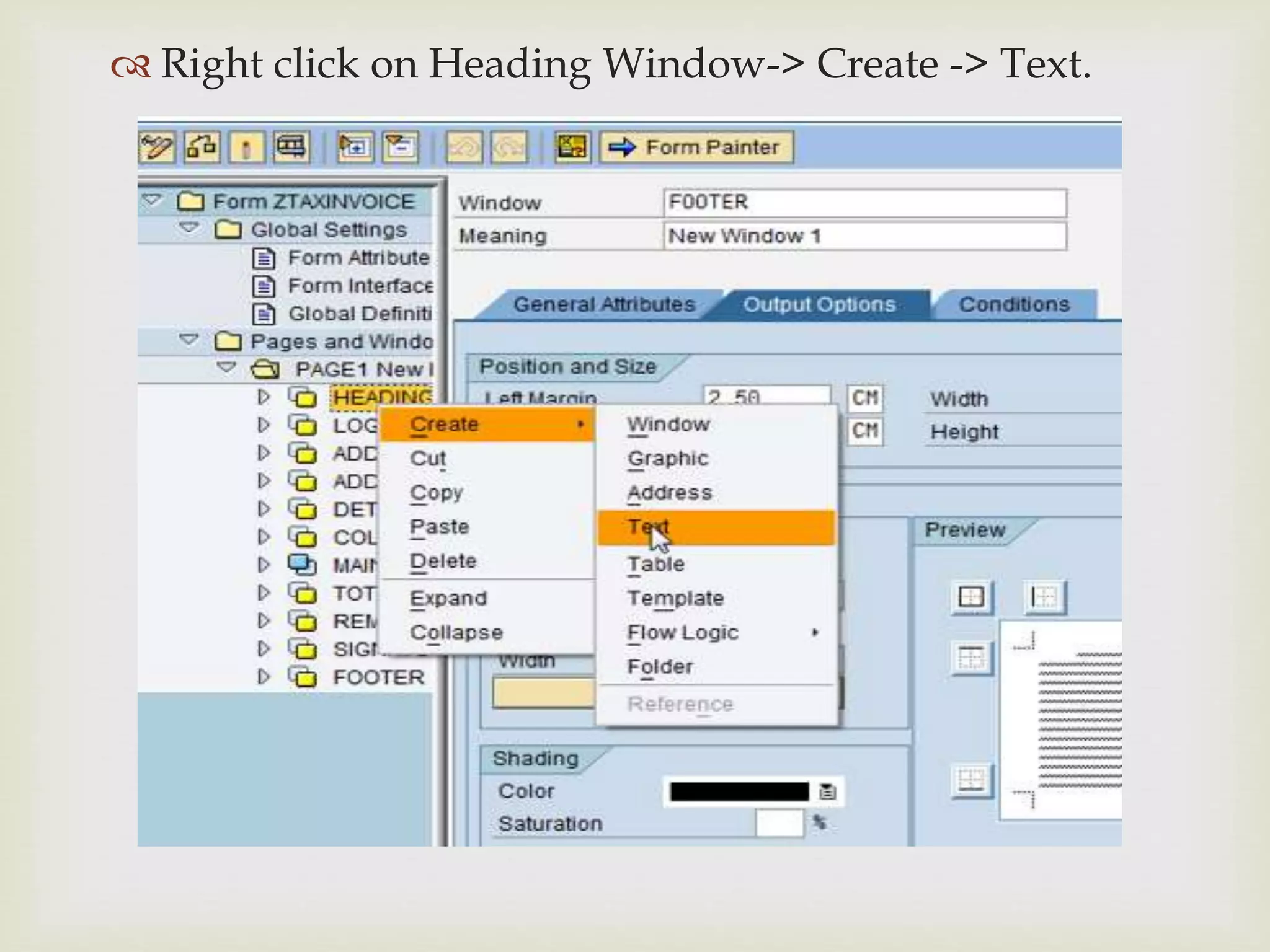Viewport: 1270px width, 952px height.
Task: Click the Test form toolbar icon
Action: pyautogui.click(x=291, y=148)
